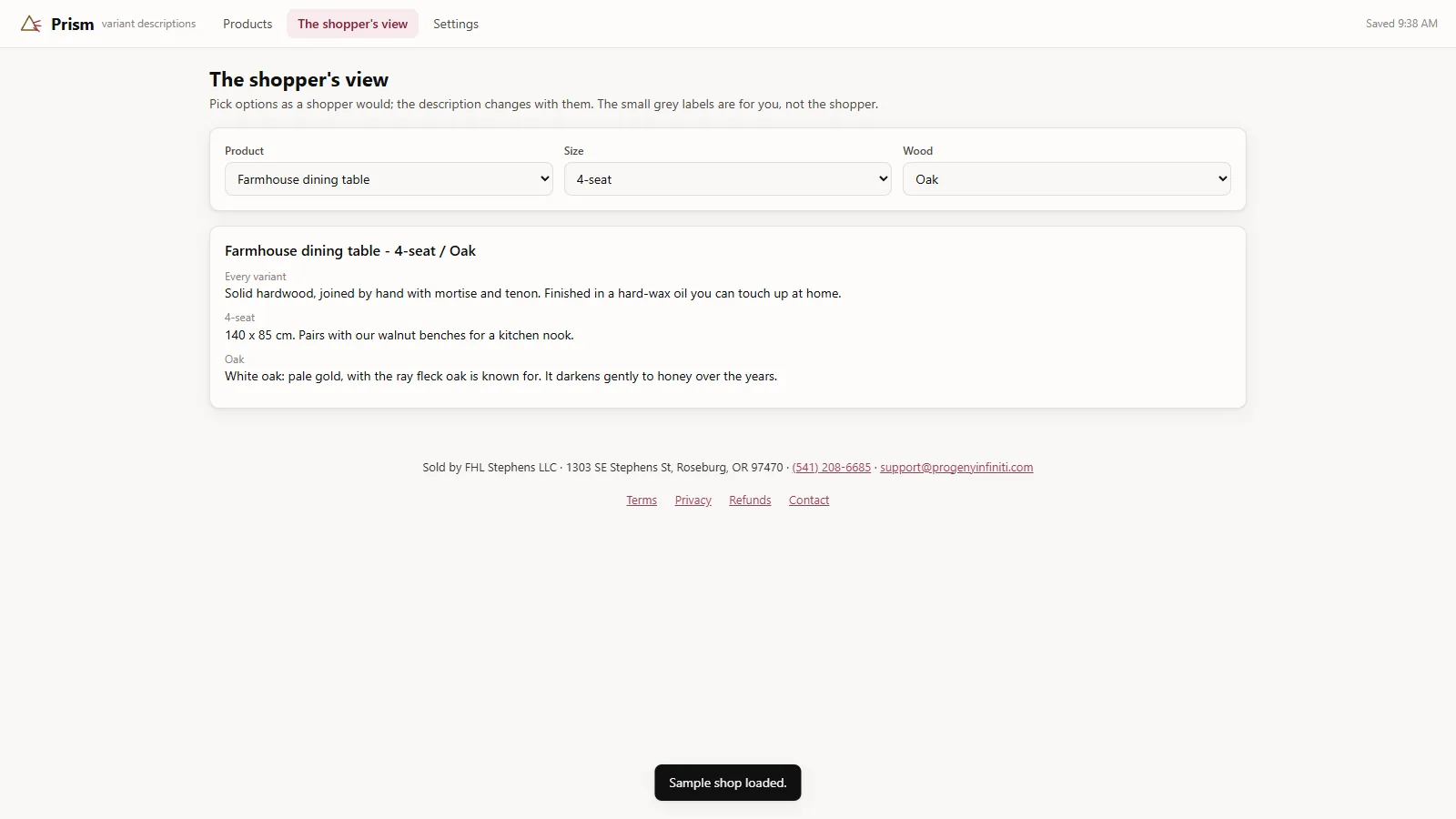Click the 'Solid hardwood, joined by hand' description line
Image resolution: width=1456 pixels, height=819 pixels.
click(x=533, y=294)
